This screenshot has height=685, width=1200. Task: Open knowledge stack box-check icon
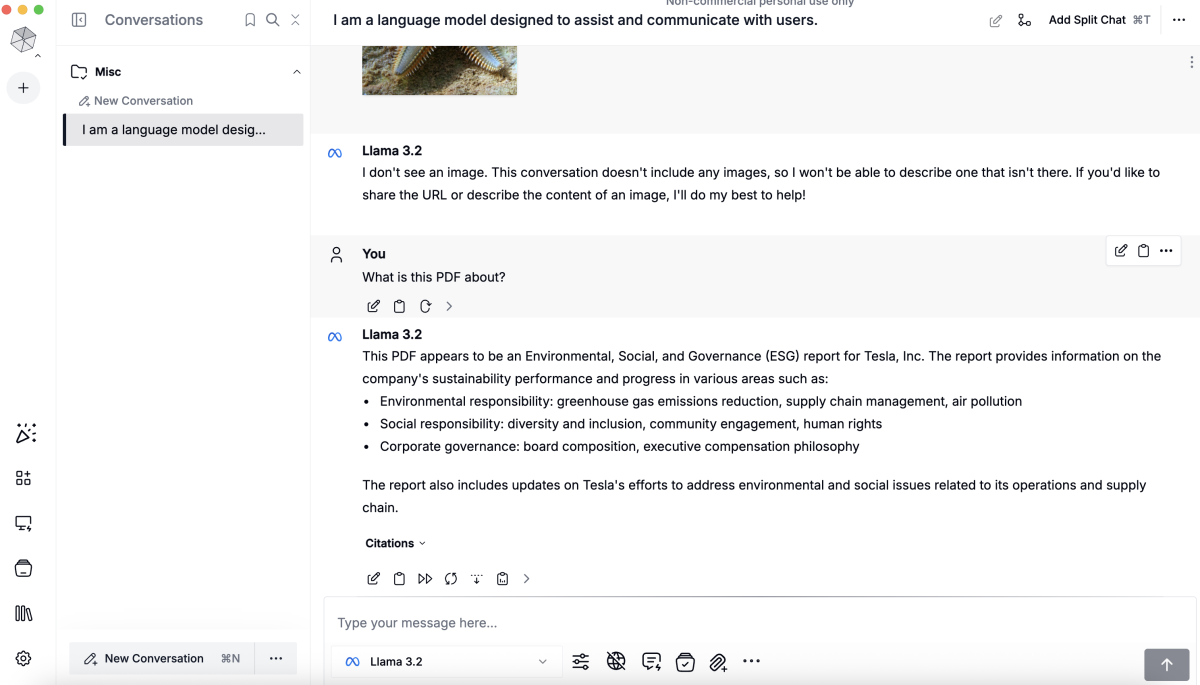685,661
